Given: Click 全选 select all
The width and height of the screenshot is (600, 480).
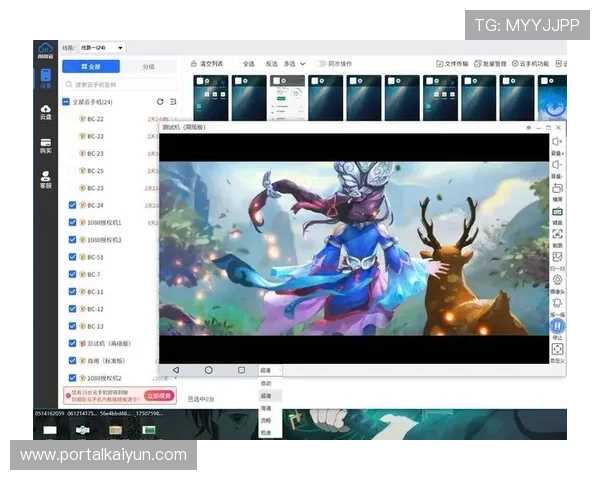Looking at the screenshot, I should click(249, 64).
